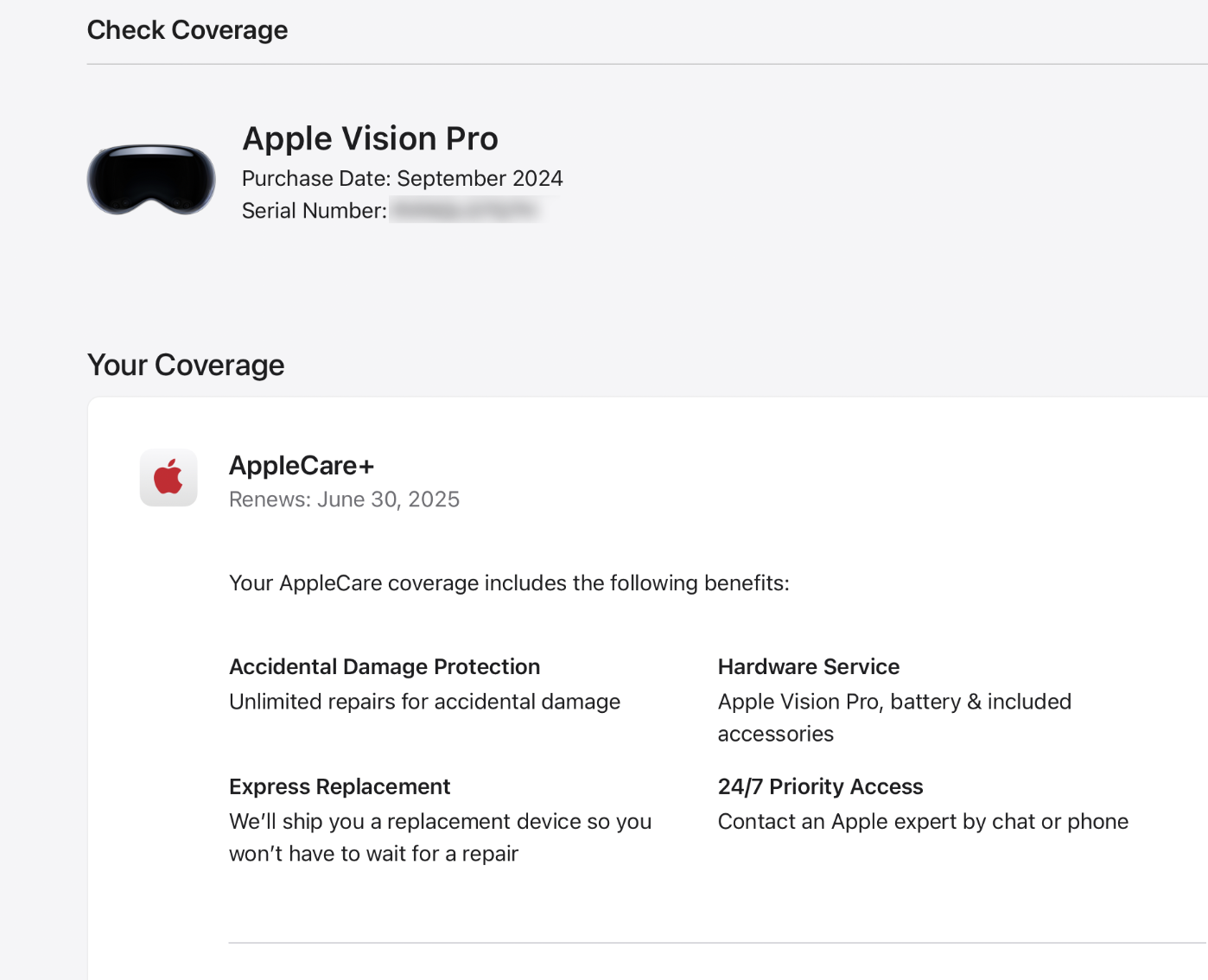This screenshot has width=1208, height=980.
Task: Click the Express Replacement heading
Action: click(x=340, y=786)
